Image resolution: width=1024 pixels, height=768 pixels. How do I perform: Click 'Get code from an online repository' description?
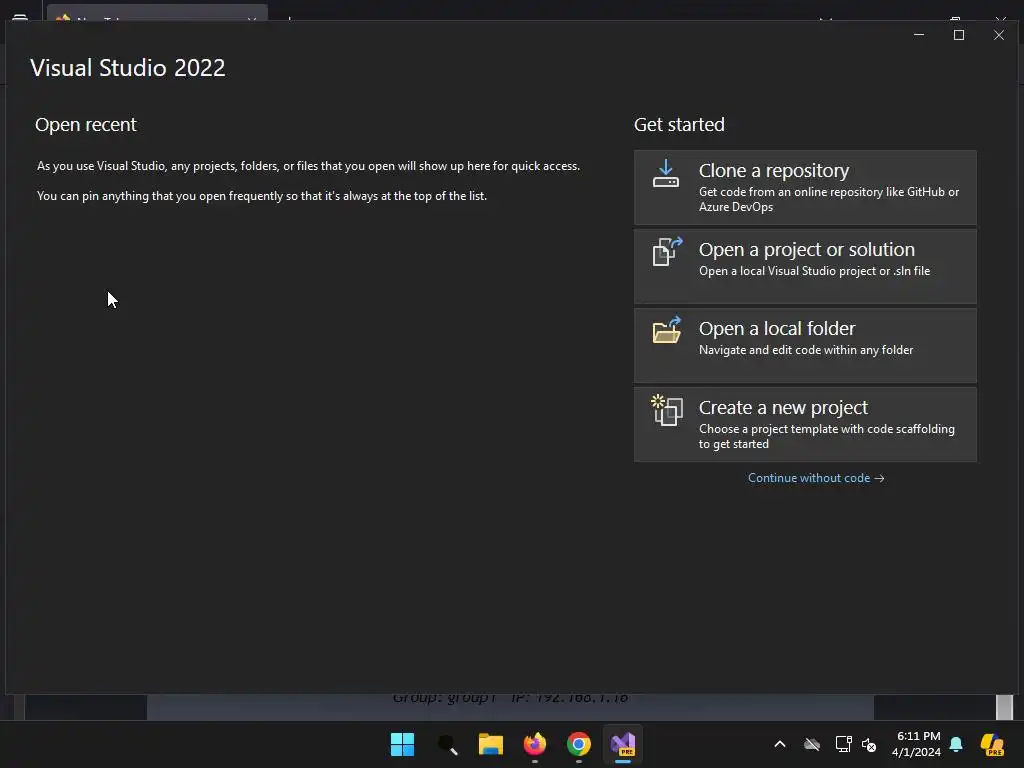[829, 199]
